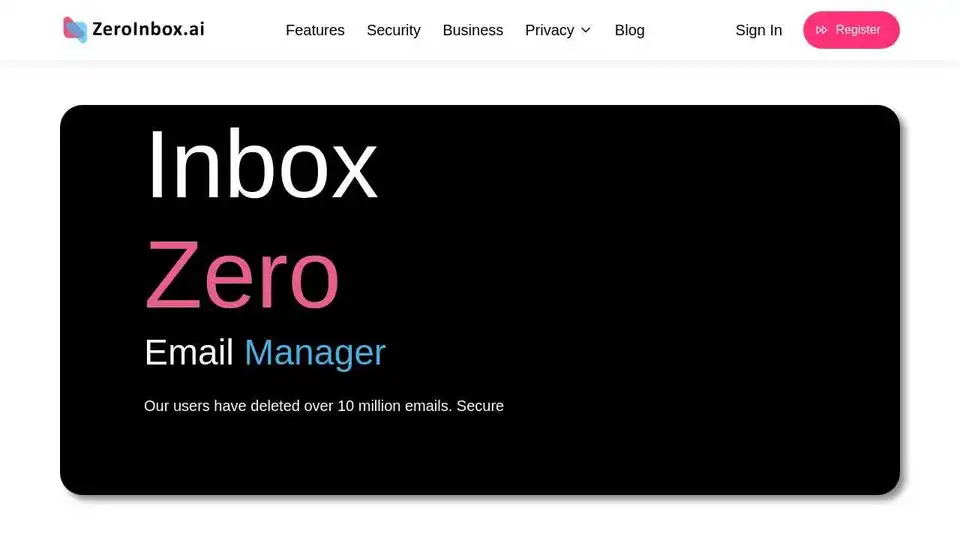Click the text about 10 million deleted emails
Screen dimensions: 960x540
(324, 405)
